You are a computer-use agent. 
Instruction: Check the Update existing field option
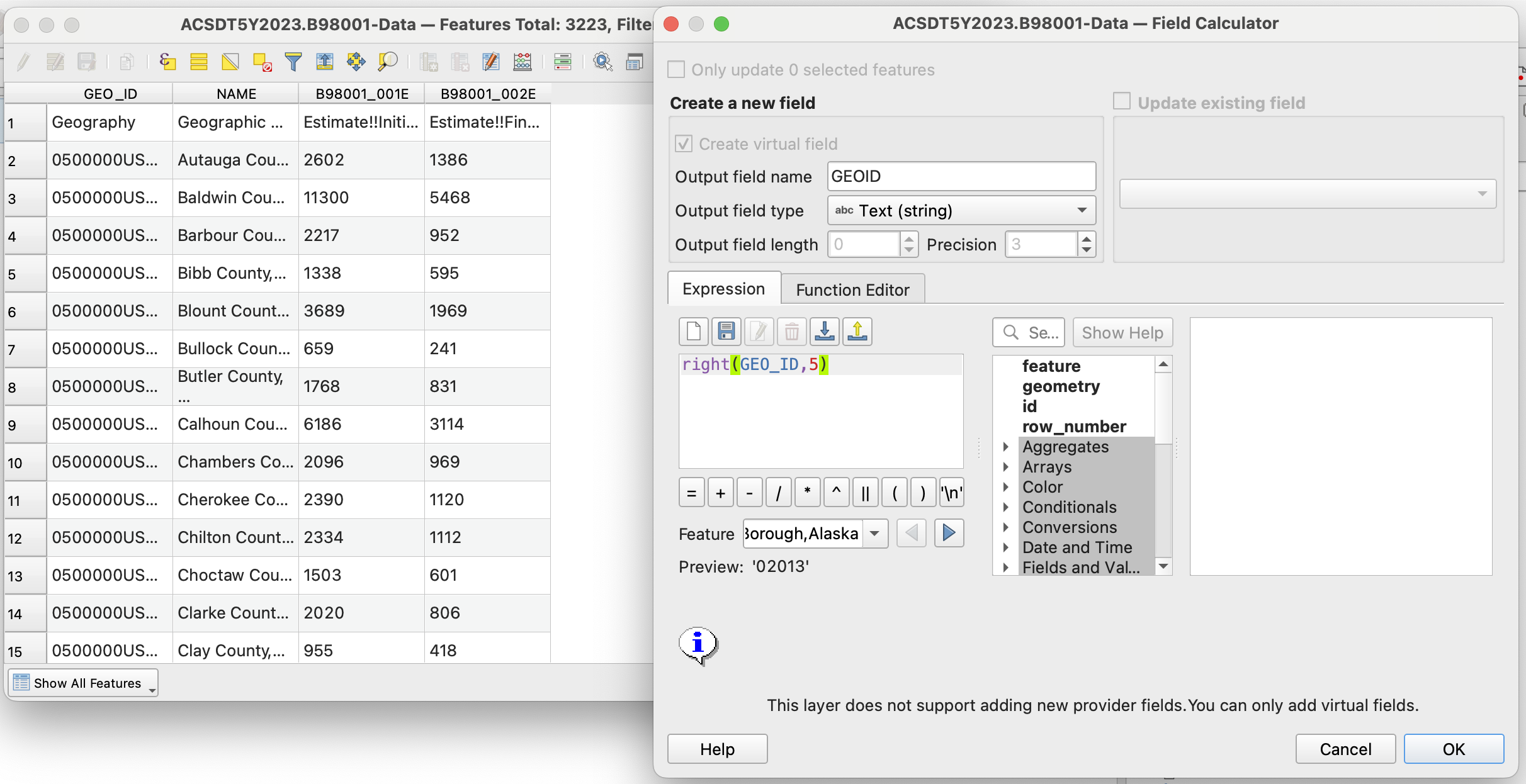click(1122, 101)
